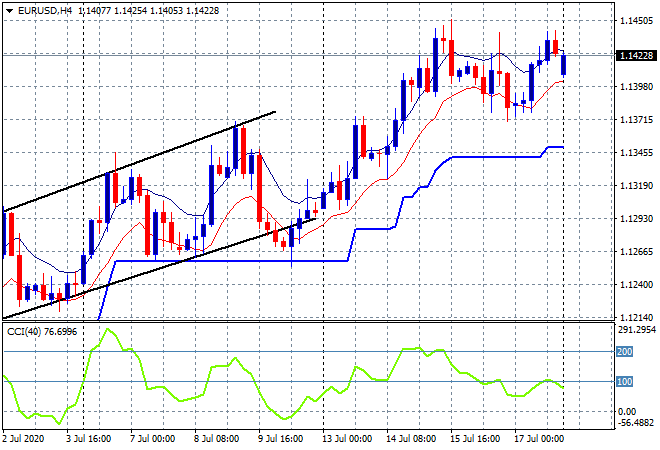Click the 8 Jul 08:00 time label

[x=216, y=439]
